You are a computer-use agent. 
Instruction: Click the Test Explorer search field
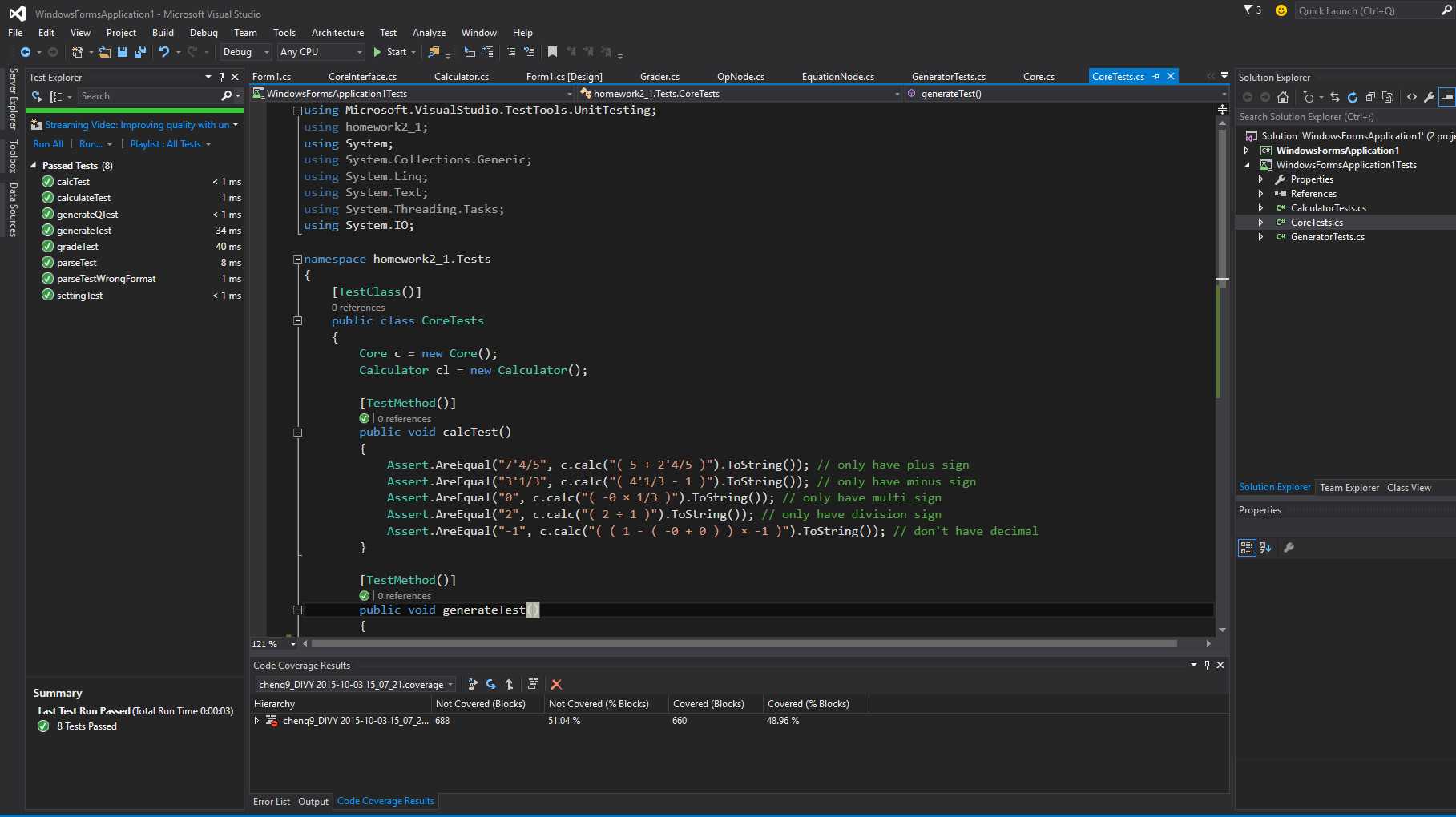[148, 96]
